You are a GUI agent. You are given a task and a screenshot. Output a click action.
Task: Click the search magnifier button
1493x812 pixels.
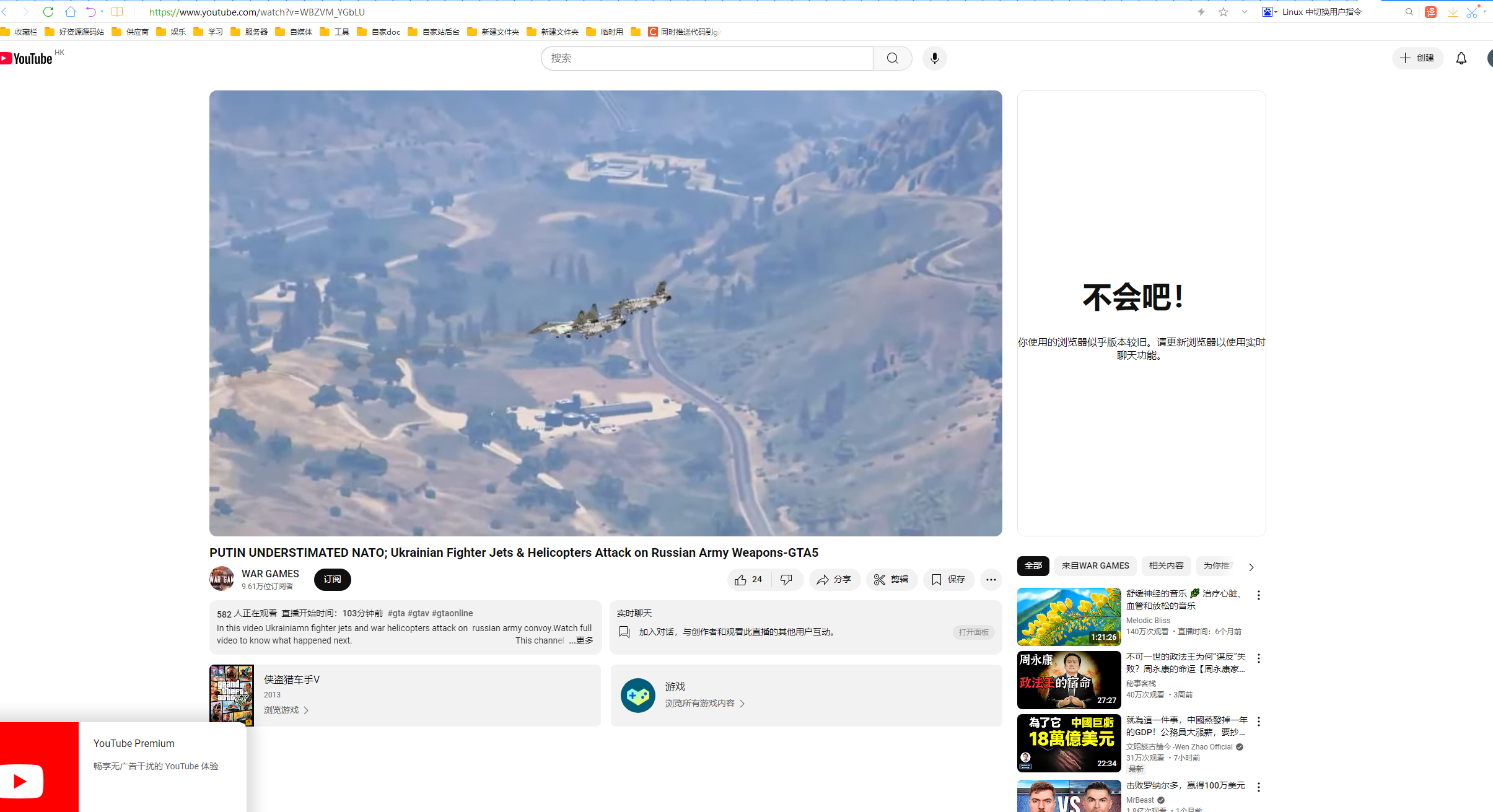tap(892, 58)
